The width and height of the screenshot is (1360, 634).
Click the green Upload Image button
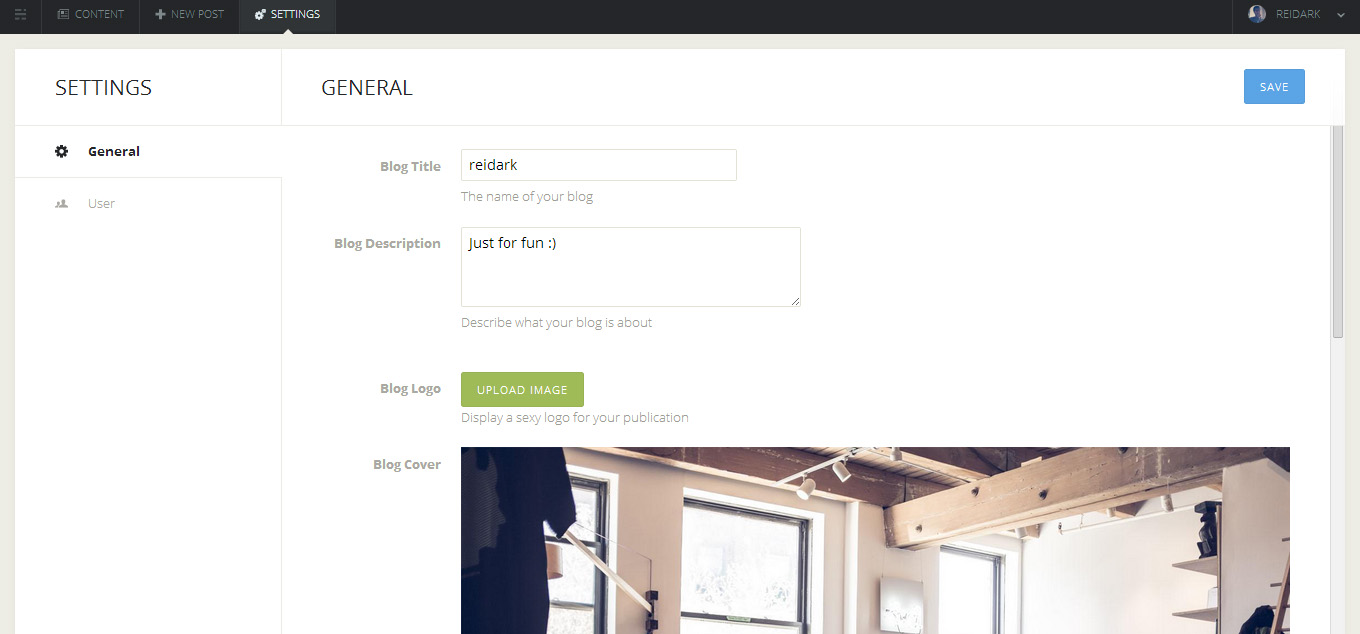pyautogui.click(x=522, y=390)
